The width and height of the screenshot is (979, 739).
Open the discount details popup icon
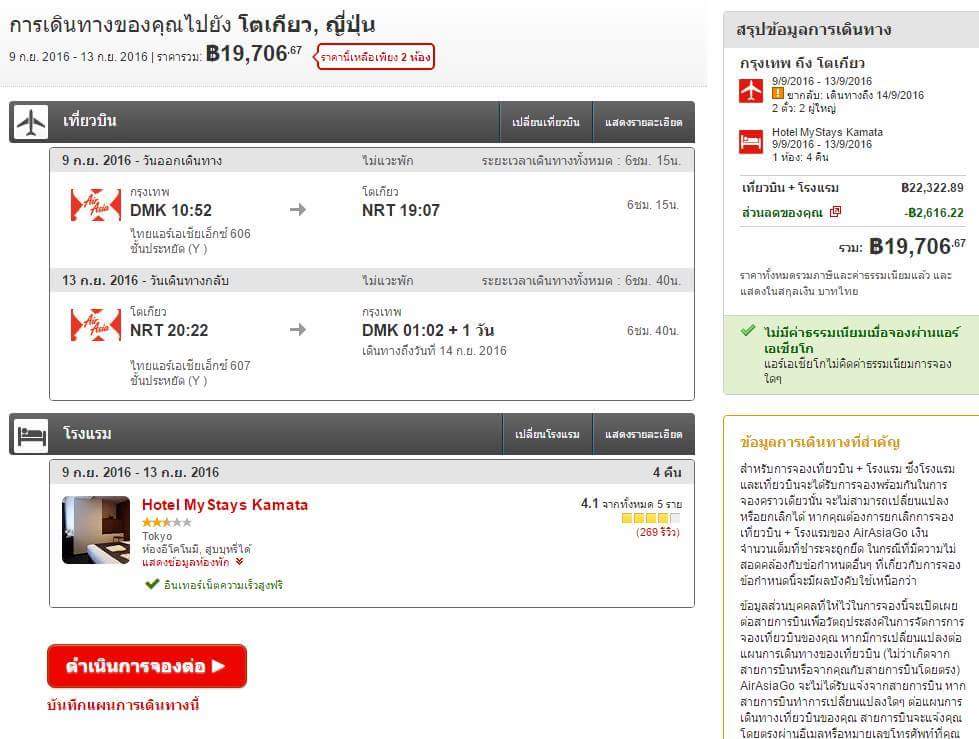835,212
